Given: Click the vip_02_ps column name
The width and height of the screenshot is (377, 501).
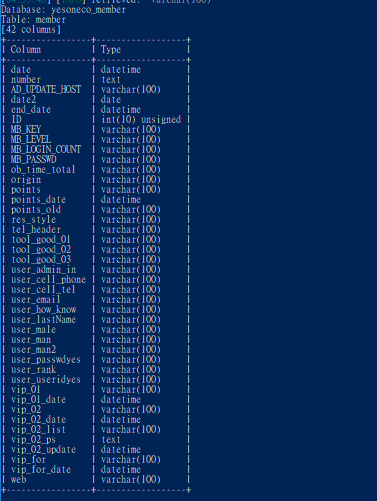Looking at the screenshot, I should point(33,440).
